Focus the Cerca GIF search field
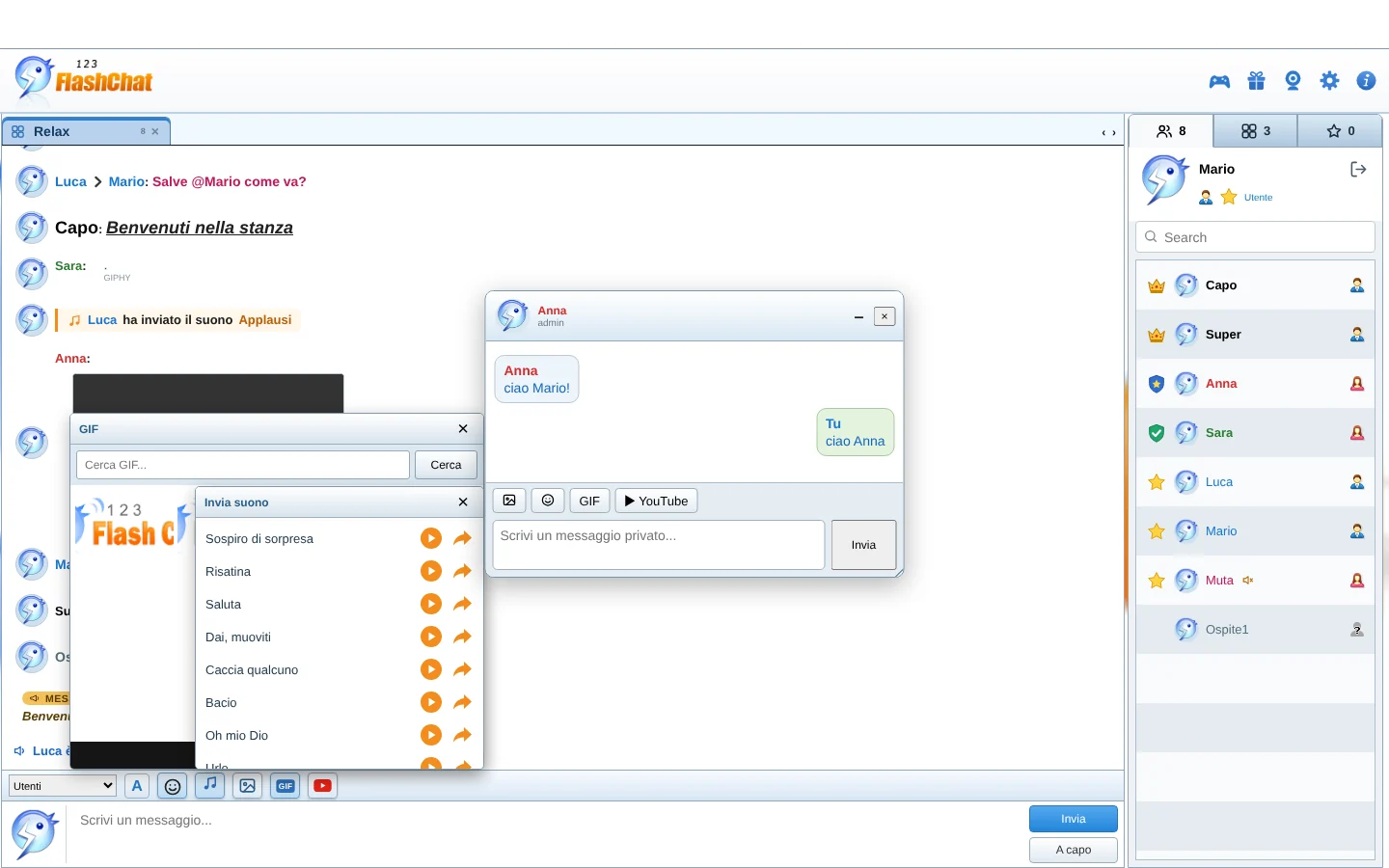 [243, 465]
